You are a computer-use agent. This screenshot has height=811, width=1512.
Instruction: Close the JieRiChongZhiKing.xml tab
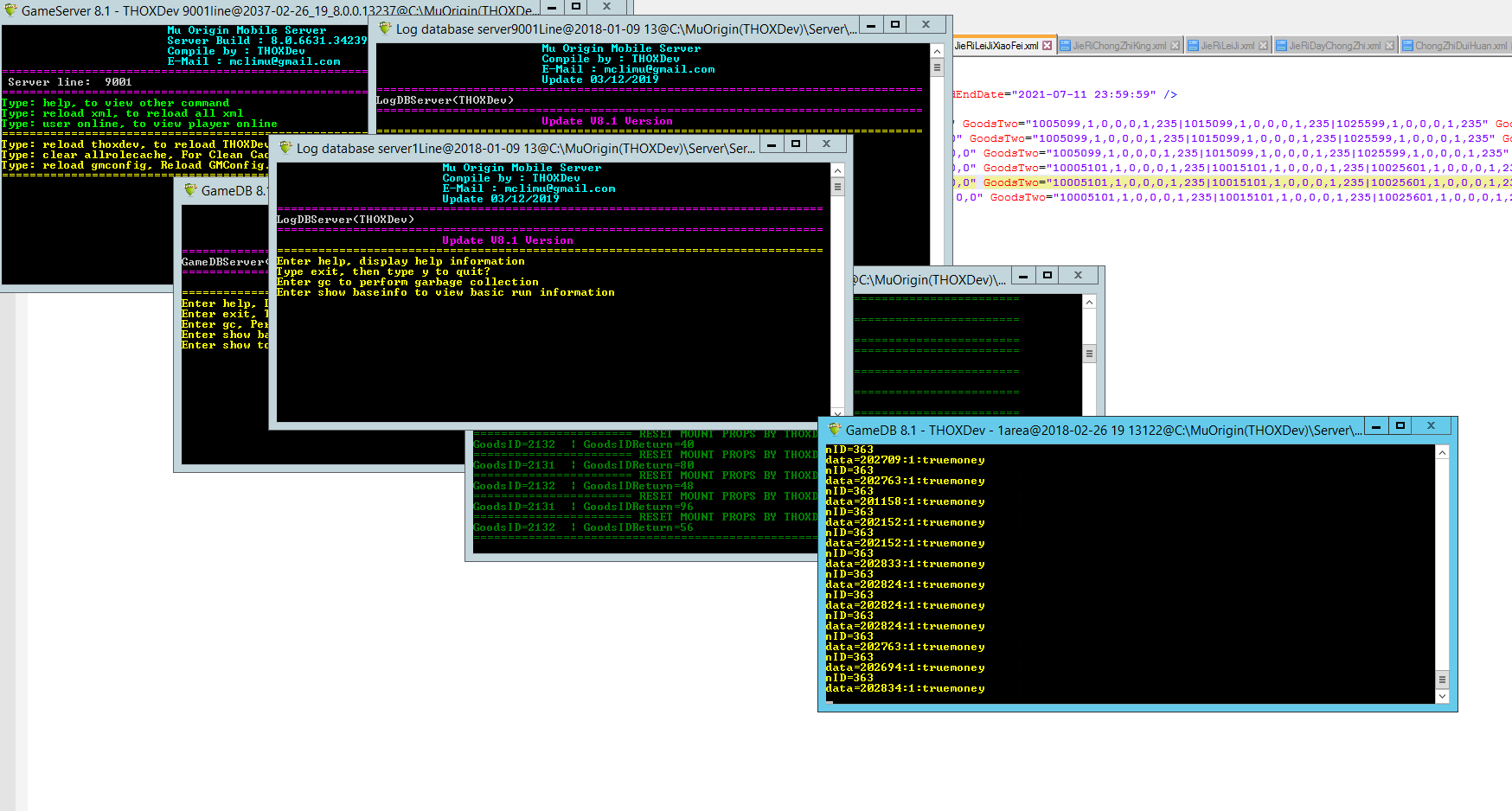click(1175, 46)
